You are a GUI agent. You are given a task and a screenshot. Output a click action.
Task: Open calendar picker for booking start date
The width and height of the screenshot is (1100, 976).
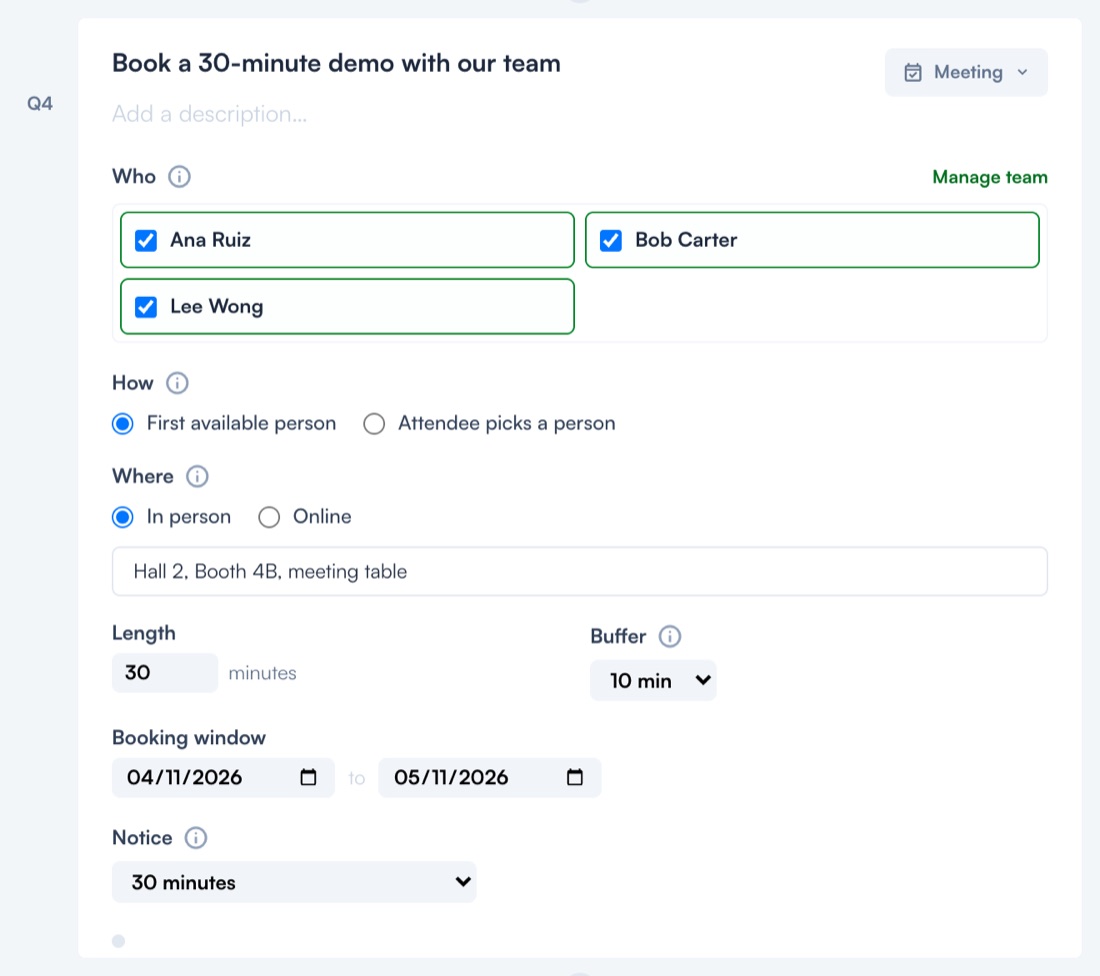coord(308,777)
